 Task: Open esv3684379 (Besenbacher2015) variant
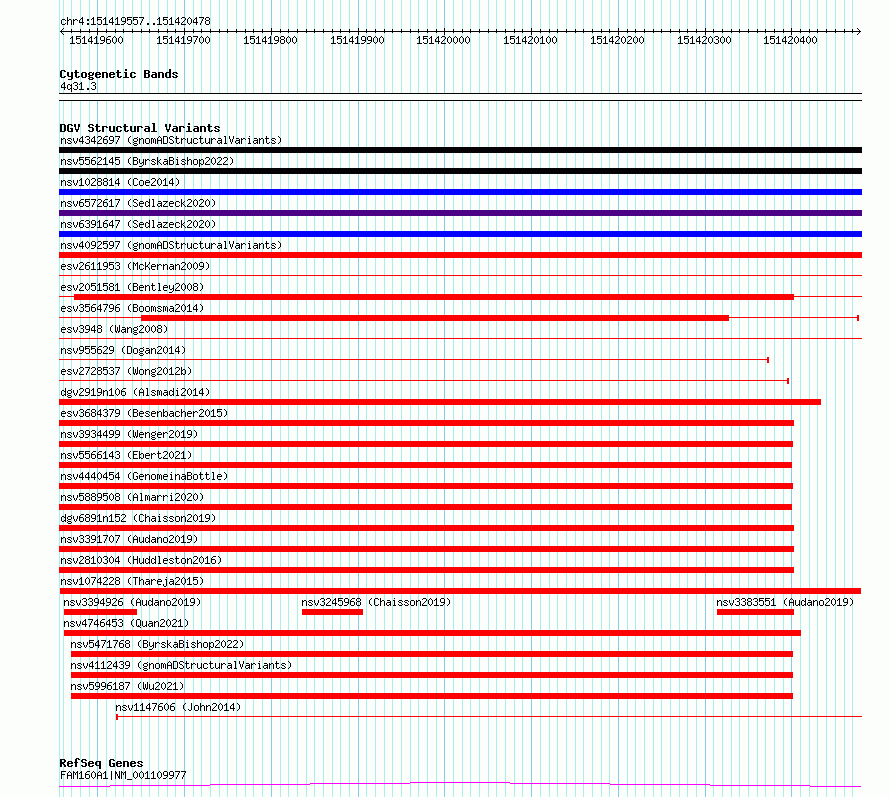pyautogui.click(x=144, y=413)
